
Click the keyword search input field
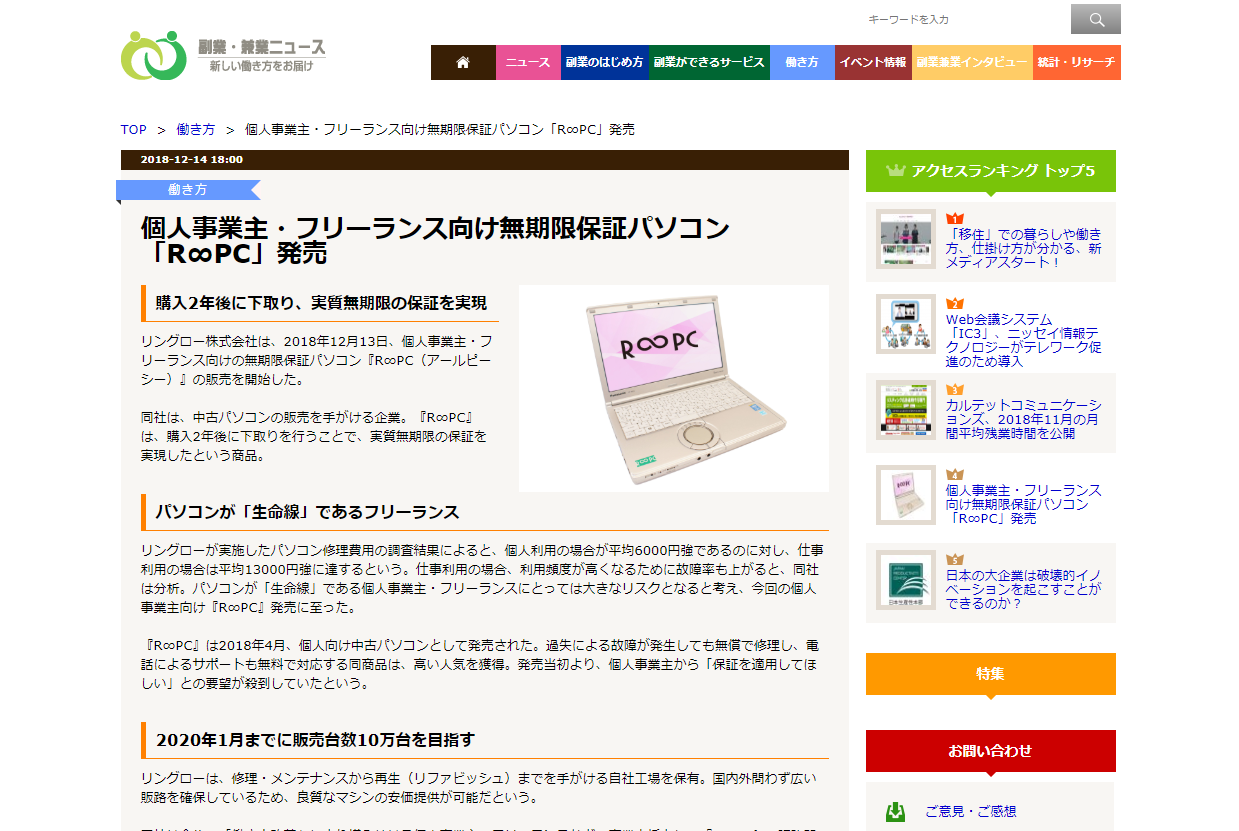tap(962, 19)
